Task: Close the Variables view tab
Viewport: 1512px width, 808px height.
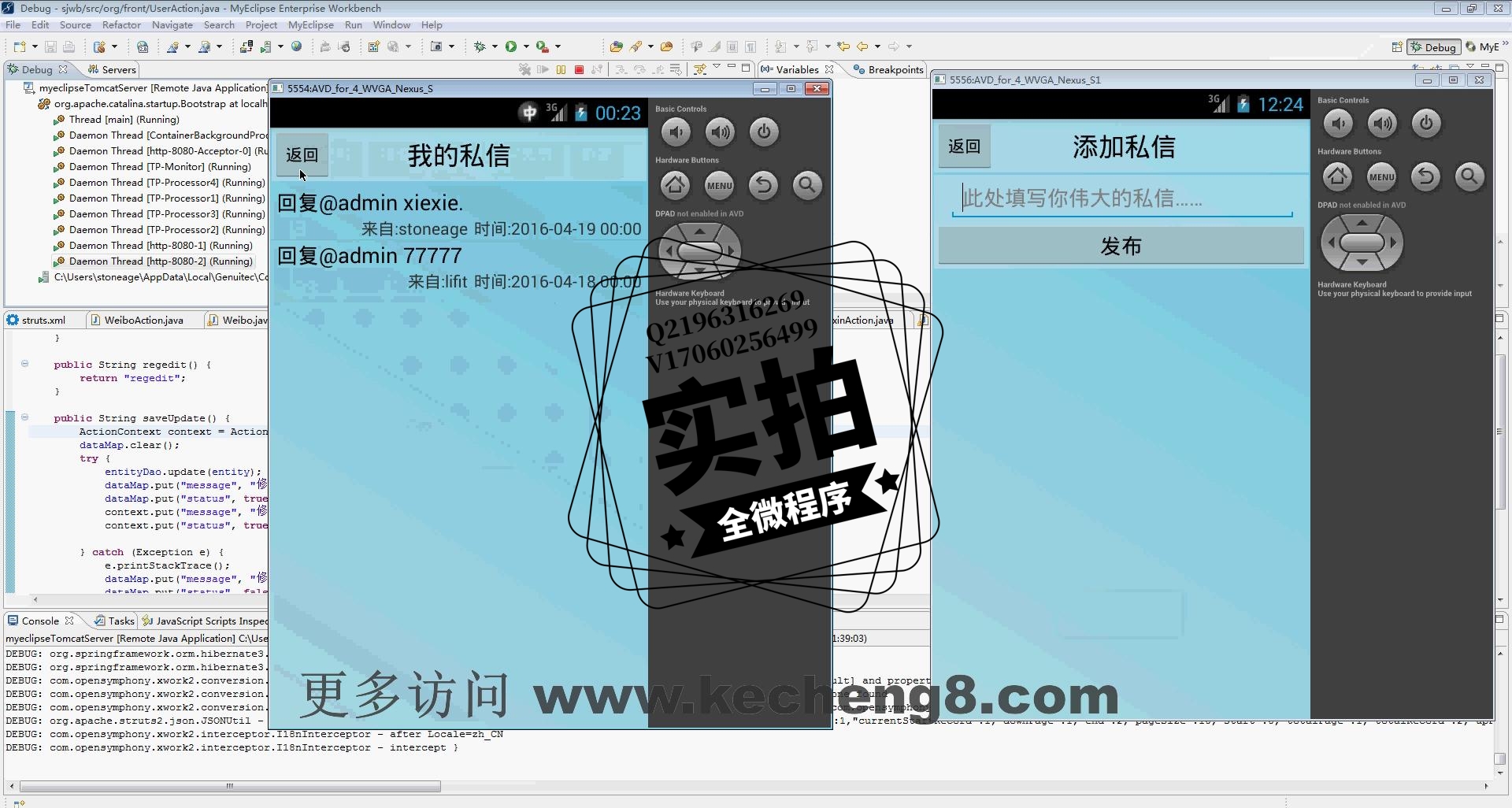Action: [x=828, y=69]
